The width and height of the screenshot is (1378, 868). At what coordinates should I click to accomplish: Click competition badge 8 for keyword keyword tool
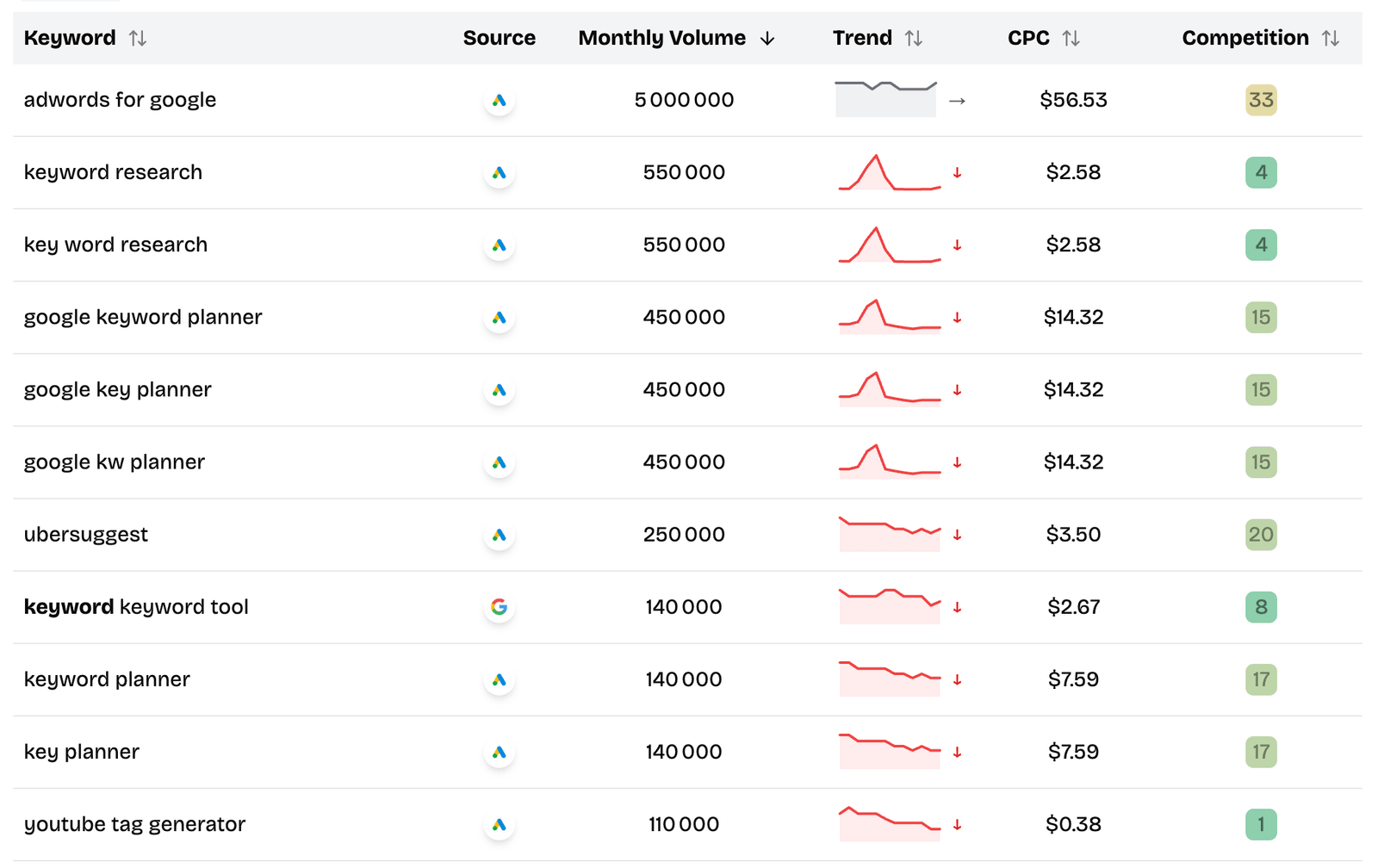(1261, 607)
